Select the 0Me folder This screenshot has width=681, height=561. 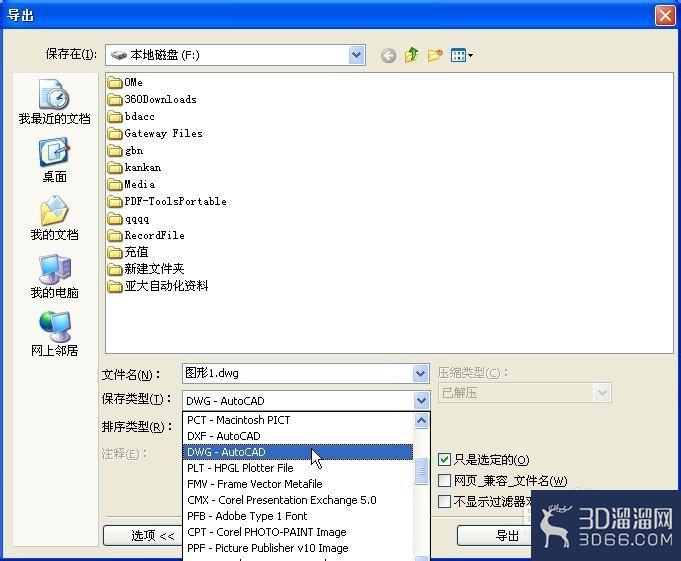click(x=125, y=82)
